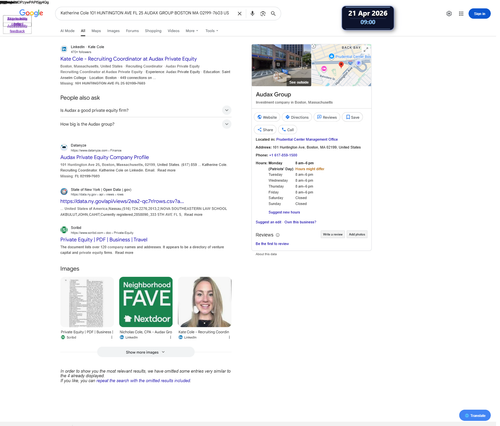Switch to AI Mode tab
Image resolution: width=500 pixels, height=426 pixels.
[x=67, y=31]
